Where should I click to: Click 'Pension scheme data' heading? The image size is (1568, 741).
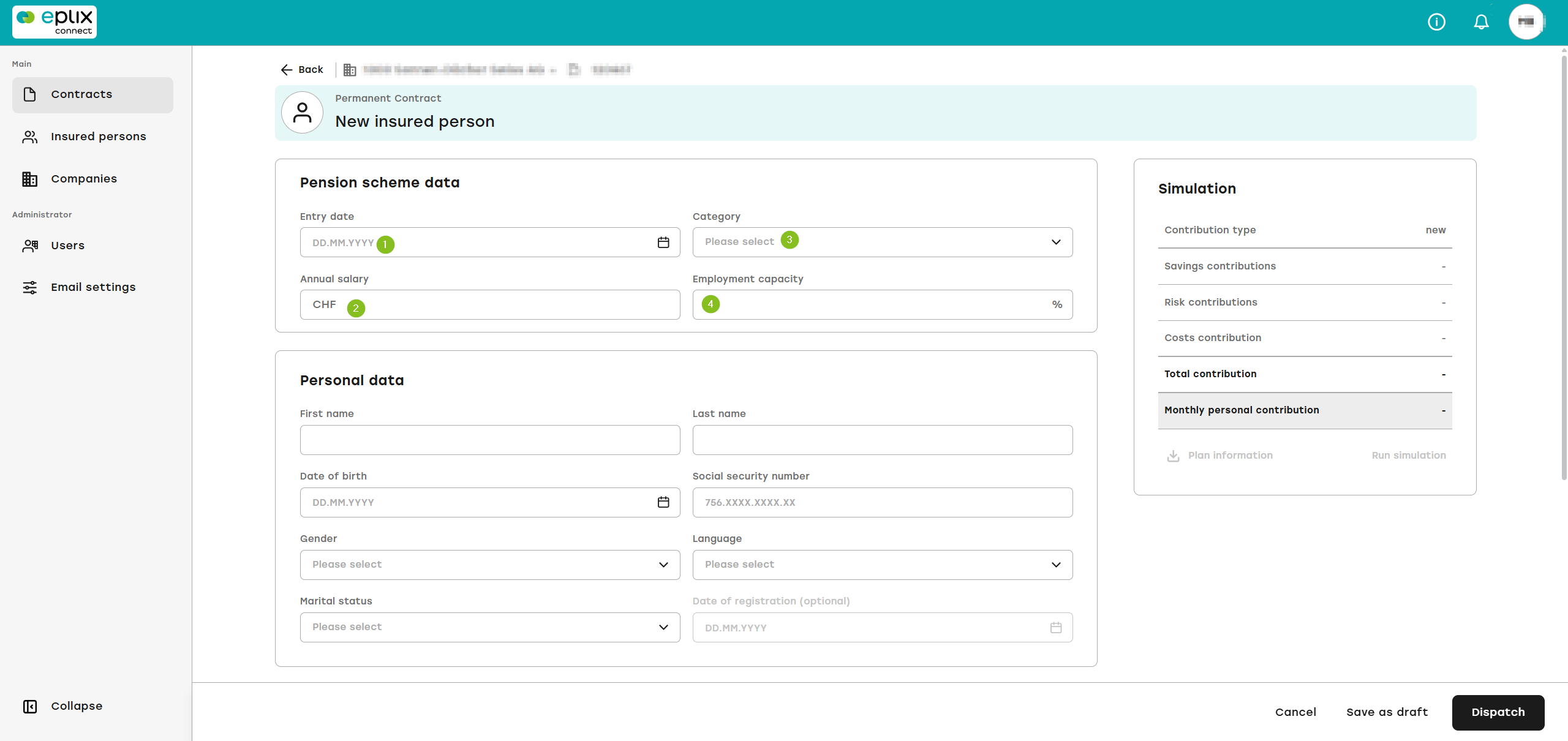click(380, 182)
